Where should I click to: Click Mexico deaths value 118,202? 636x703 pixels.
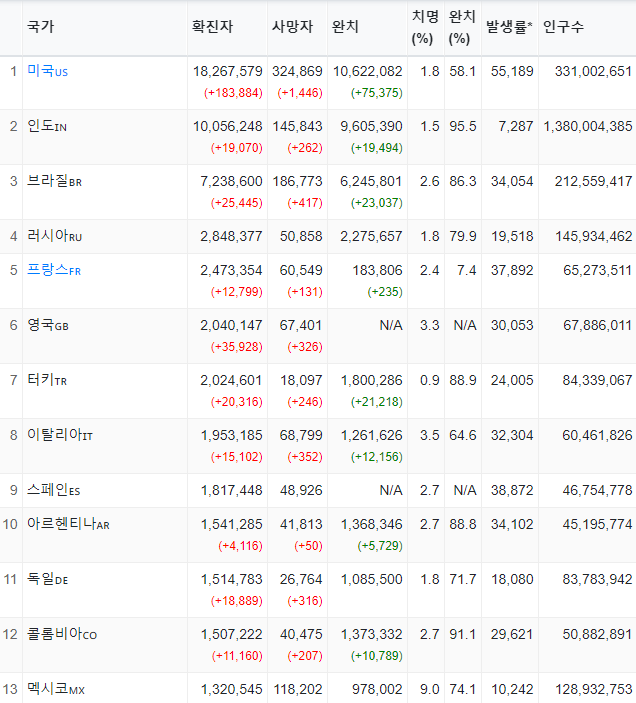pyautogui.click(x=298, y=689)
